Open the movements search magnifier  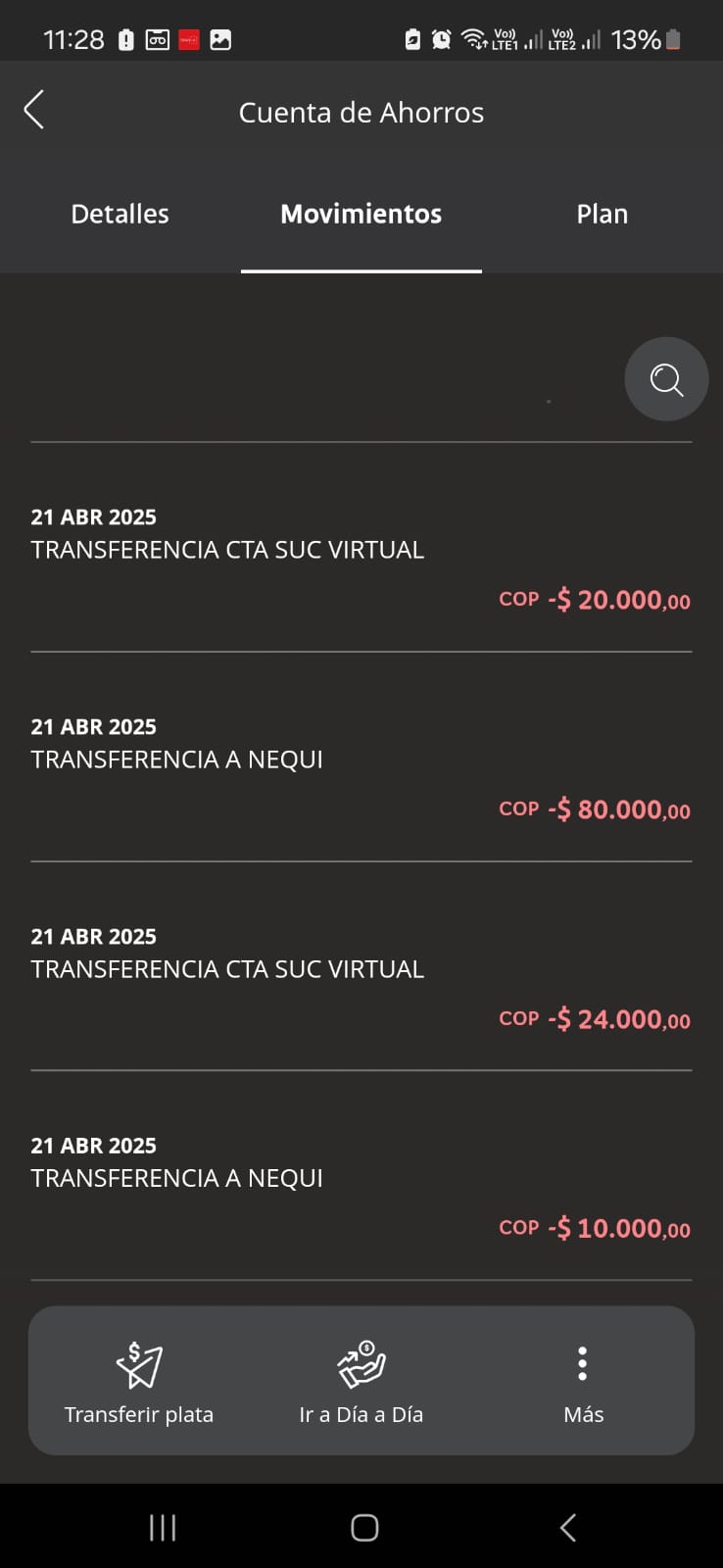[x=666, y=379]
